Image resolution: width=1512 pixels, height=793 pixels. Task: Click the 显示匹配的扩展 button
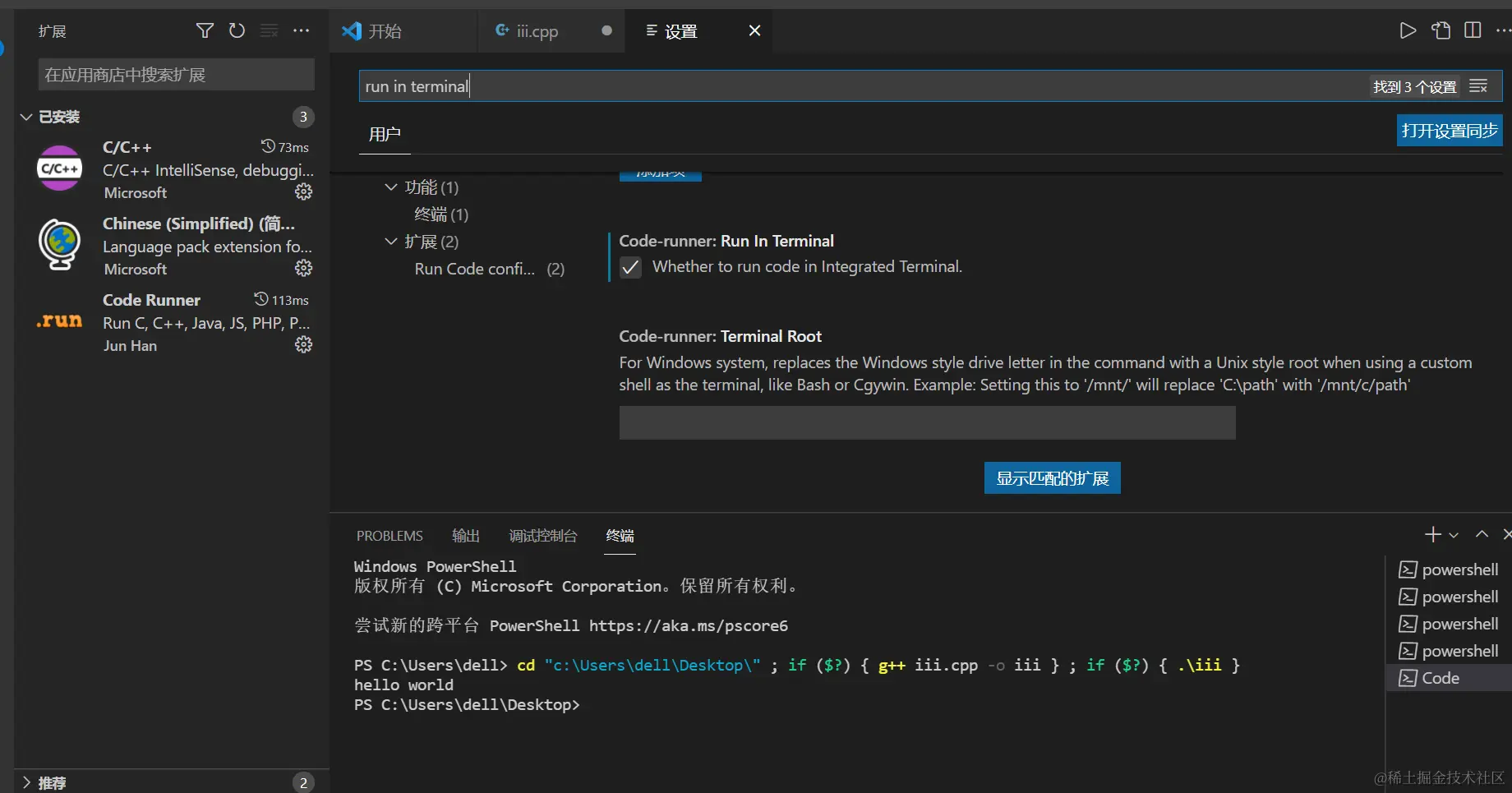(x=1052, y=478)
